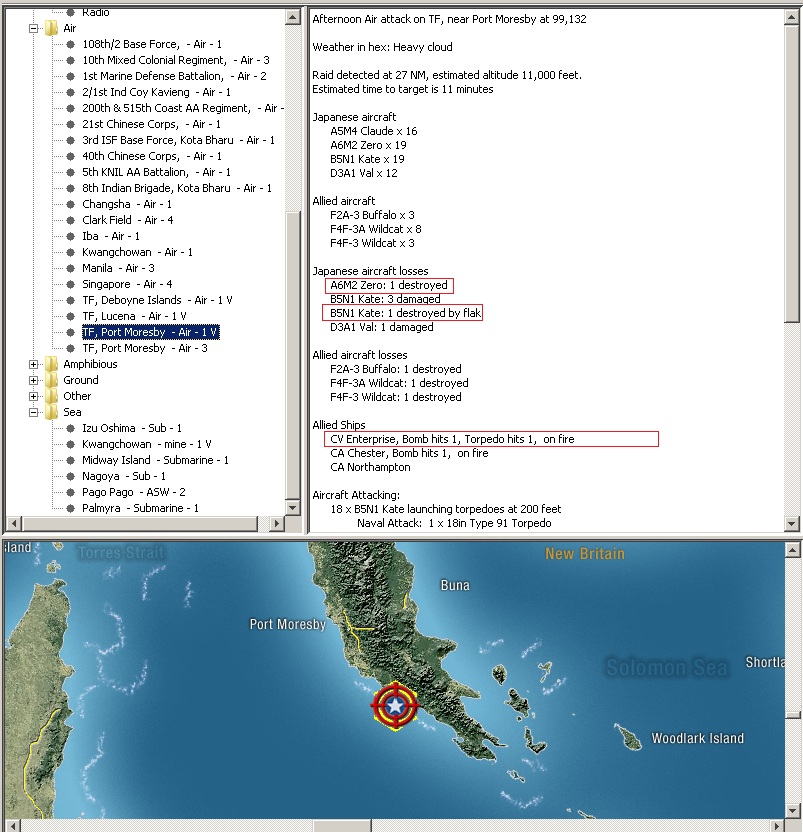Open 200th & 515th Coast AA Regiment report
803x832 pixels.
(183, 108)
